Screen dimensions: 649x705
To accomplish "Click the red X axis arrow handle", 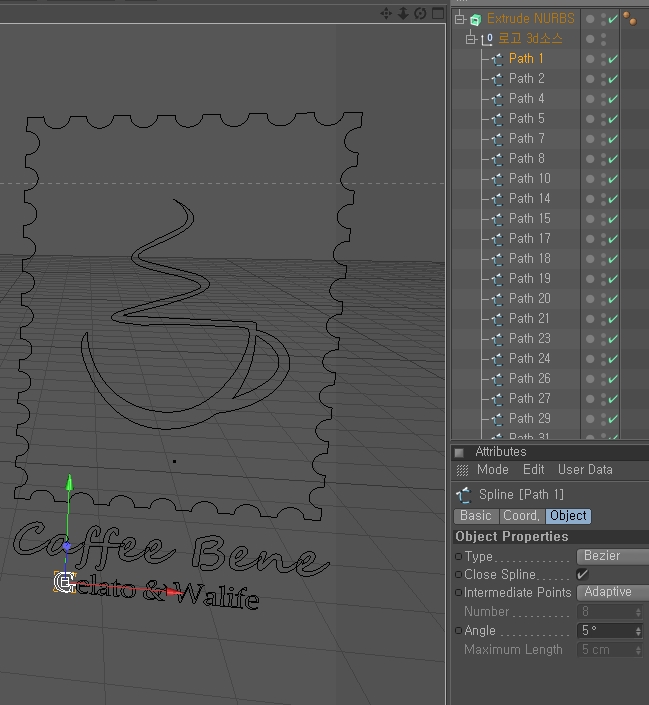I will pos(175,591).
